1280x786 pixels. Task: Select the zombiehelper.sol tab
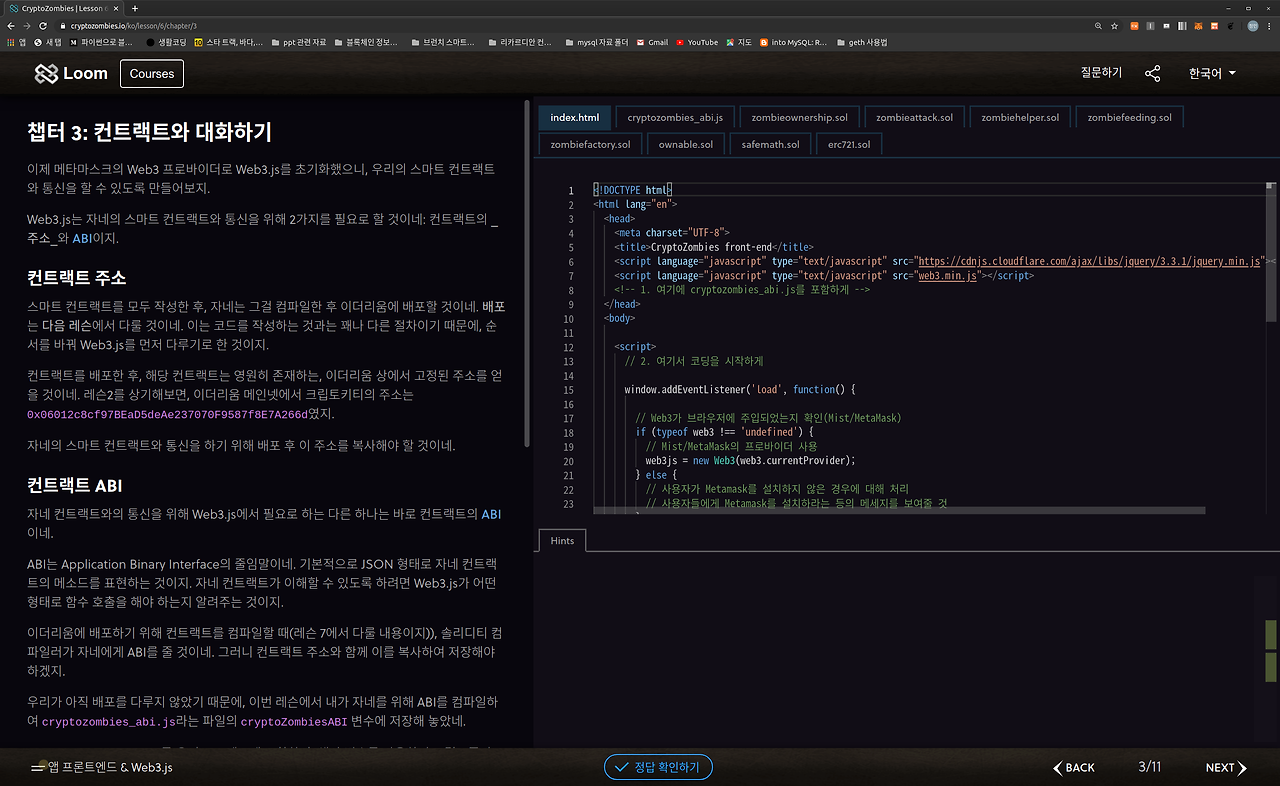tap(1020, 117)
